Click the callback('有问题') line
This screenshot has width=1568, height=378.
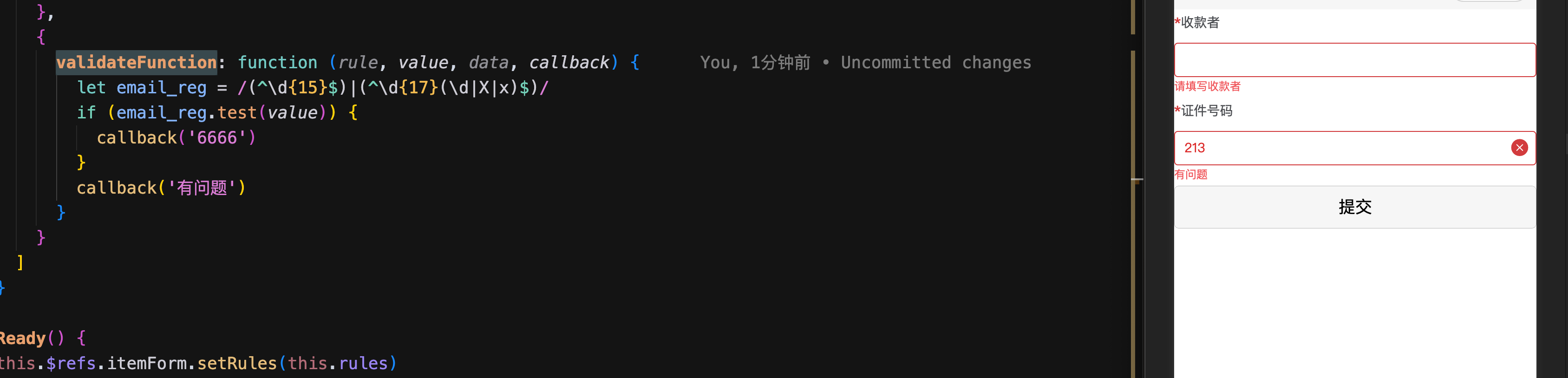[161, 188]
